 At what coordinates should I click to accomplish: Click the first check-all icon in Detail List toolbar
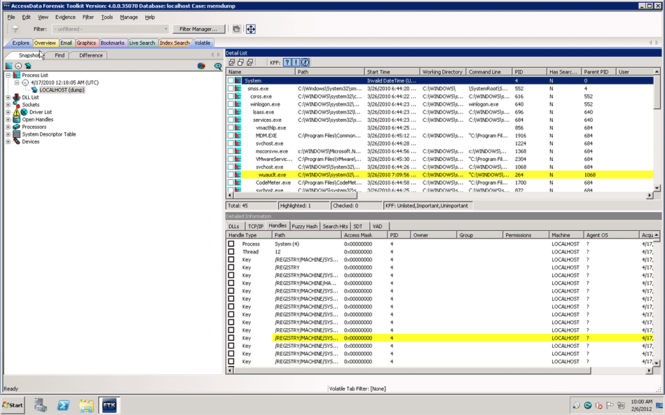232,62
